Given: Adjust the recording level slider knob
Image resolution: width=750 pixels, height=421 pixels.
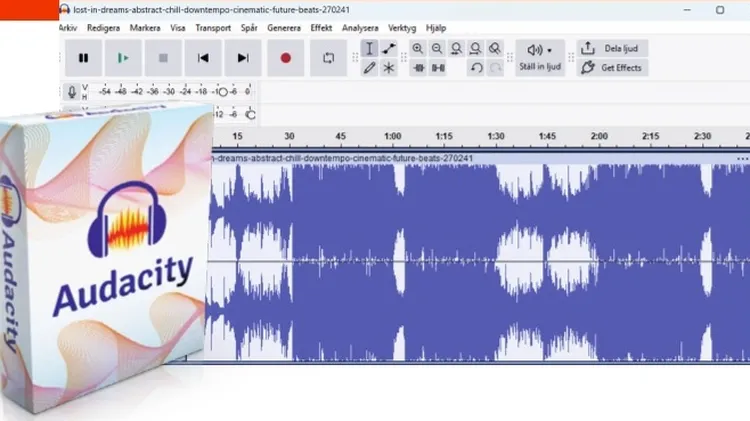Looking at the screenshot, I should pyautogui.click(x=222, y=92).
